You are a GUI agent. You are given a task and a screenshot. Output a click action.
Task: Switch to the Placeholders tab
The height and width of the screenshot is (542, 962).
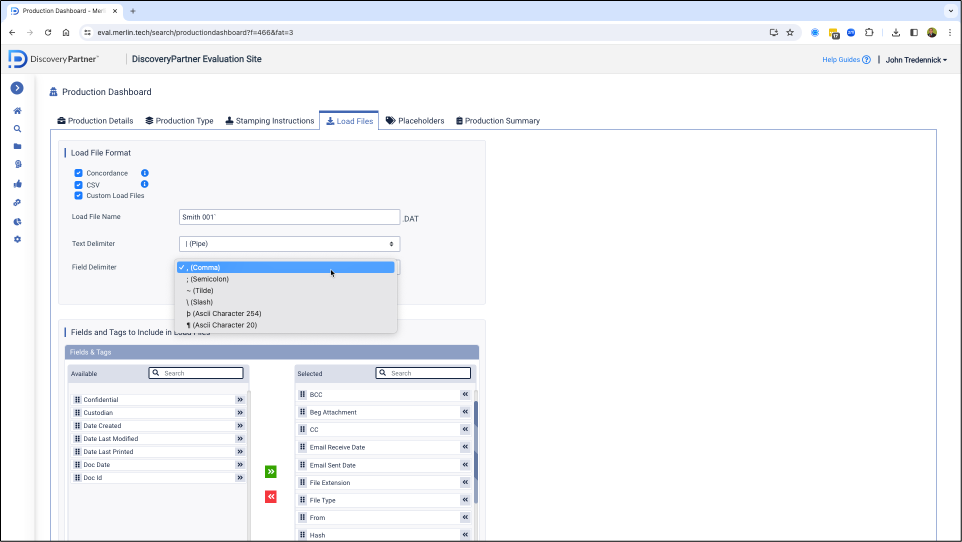point(415,121)
